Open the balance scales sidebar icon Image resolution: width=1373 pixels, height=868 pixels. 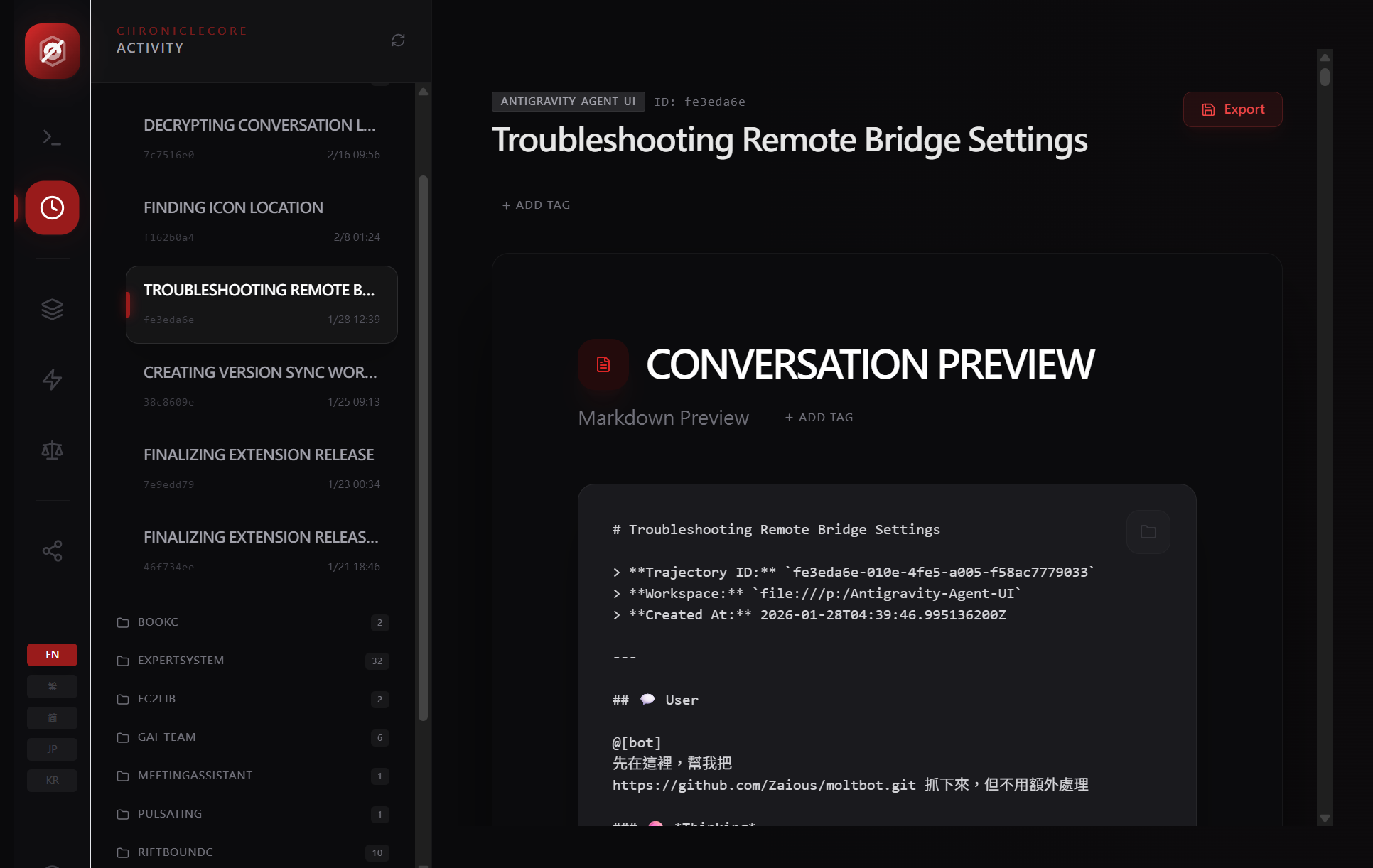(x=52, y=450)
